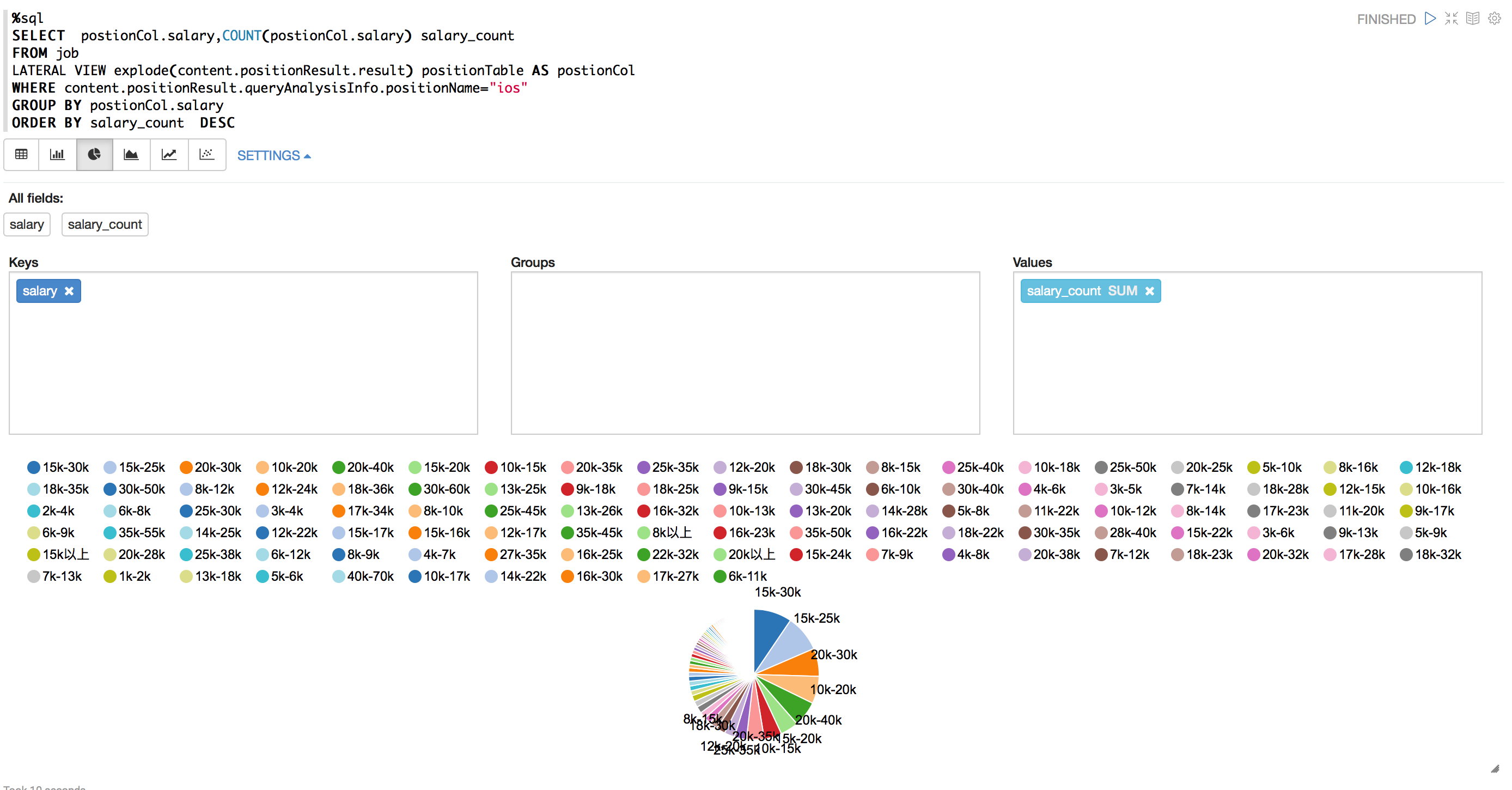This screenshot has width=1512, height=790.
Task: Toggle the 28k-40k legend entry
Action: click(x=1126, y=533)
